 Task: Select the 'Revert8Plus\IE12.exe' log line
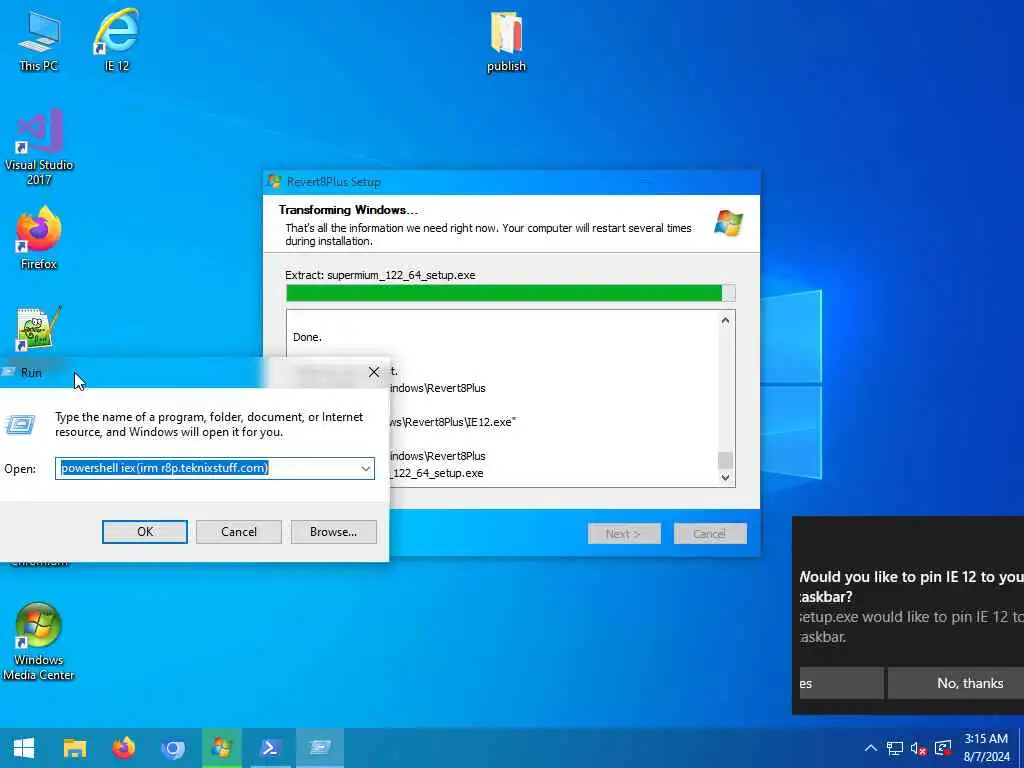(452, 422)
